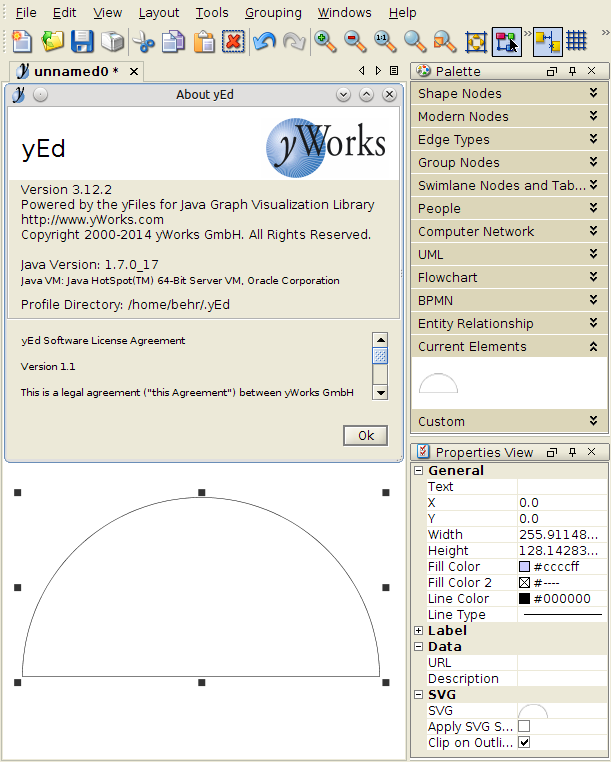Zoom to the selected elements

tap(445, 41)
